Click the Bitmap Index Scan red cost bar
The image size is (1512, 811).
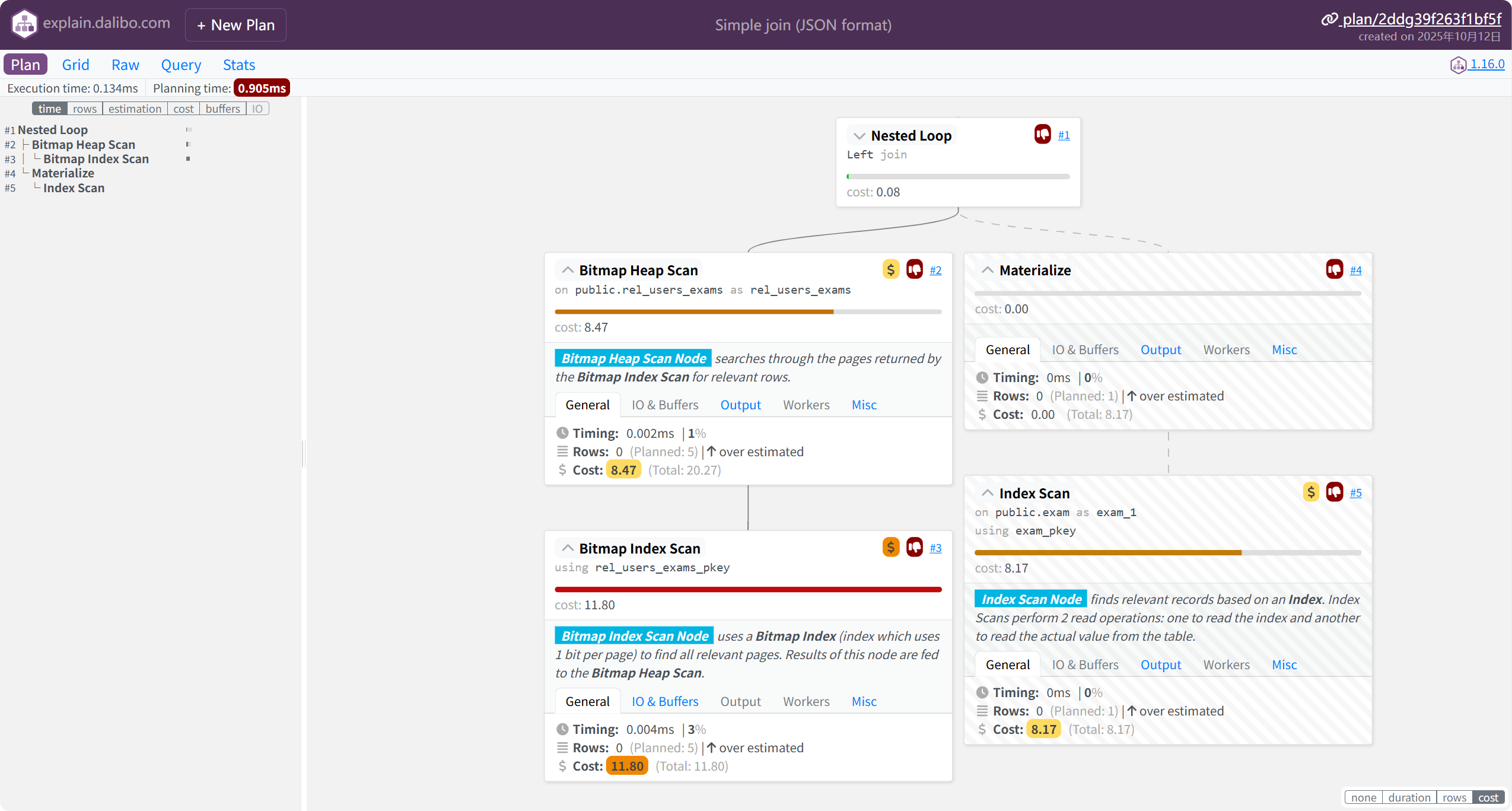(x=747, y=589)
